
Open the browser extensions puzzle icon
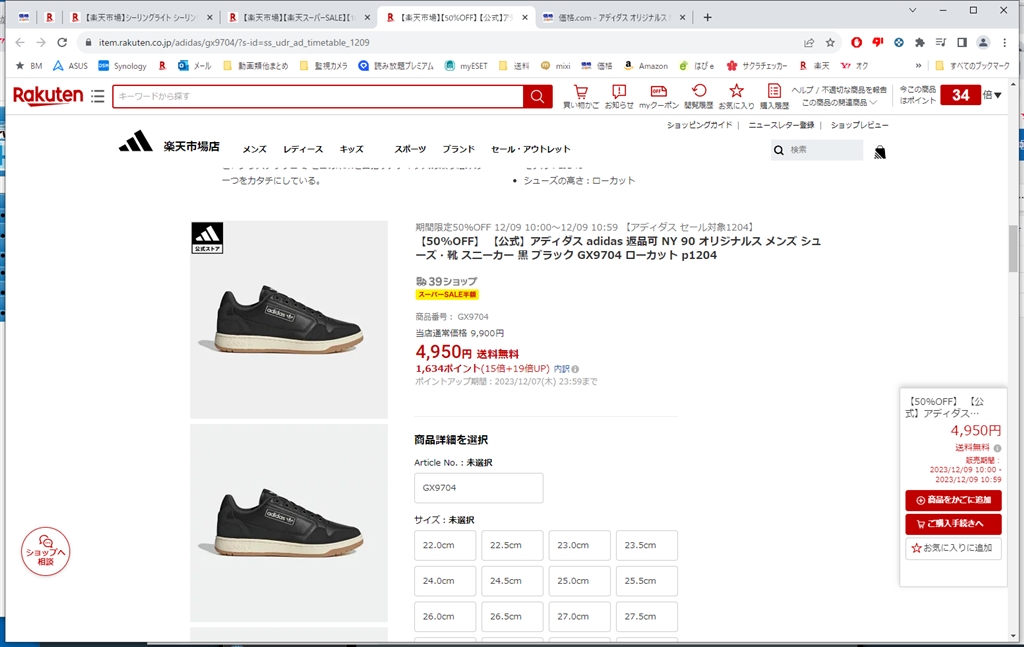pyautogui.click(x=920, y=42)
